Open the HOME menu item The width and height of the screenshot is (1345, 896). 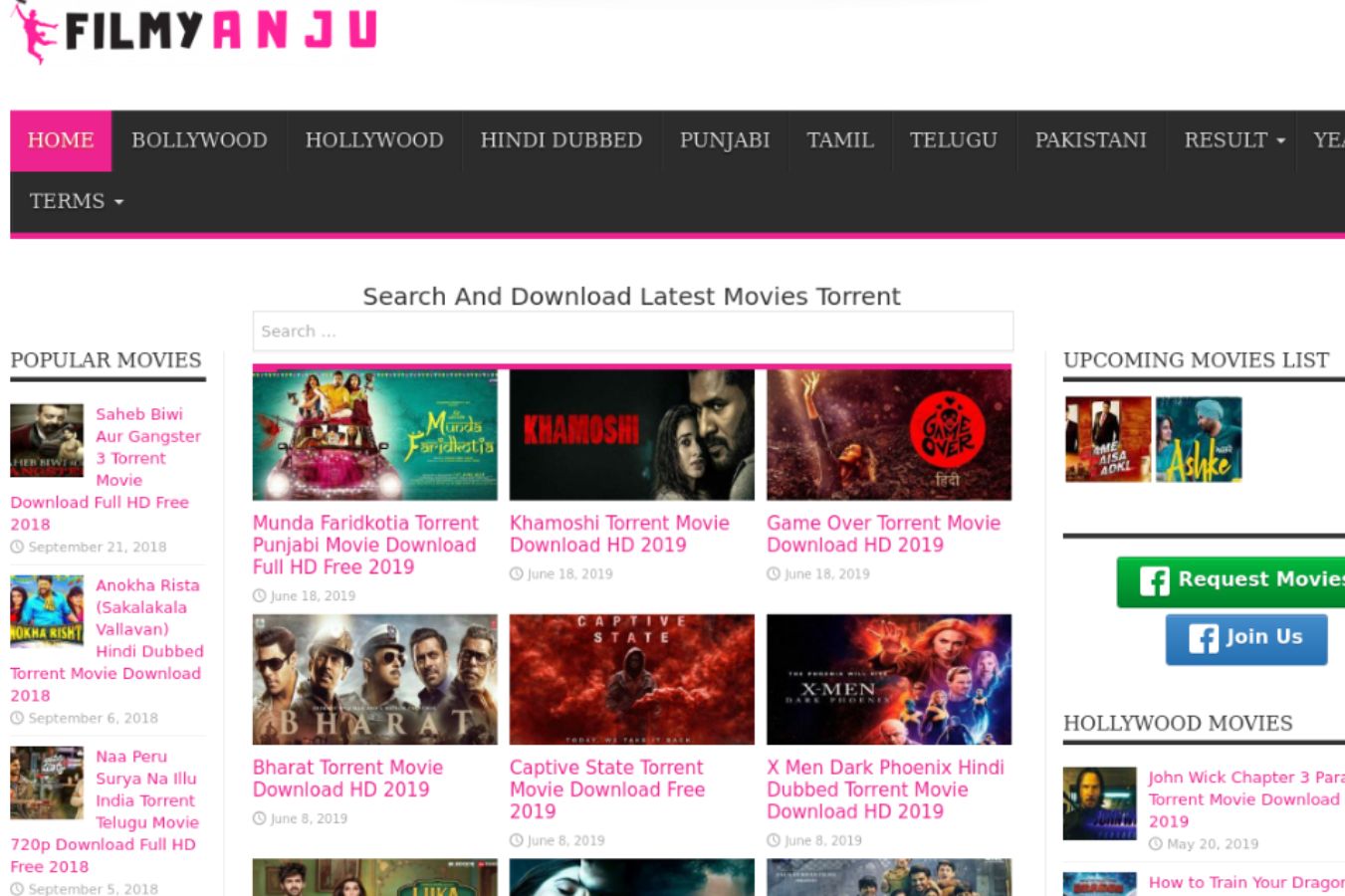[x=61, y=140]
